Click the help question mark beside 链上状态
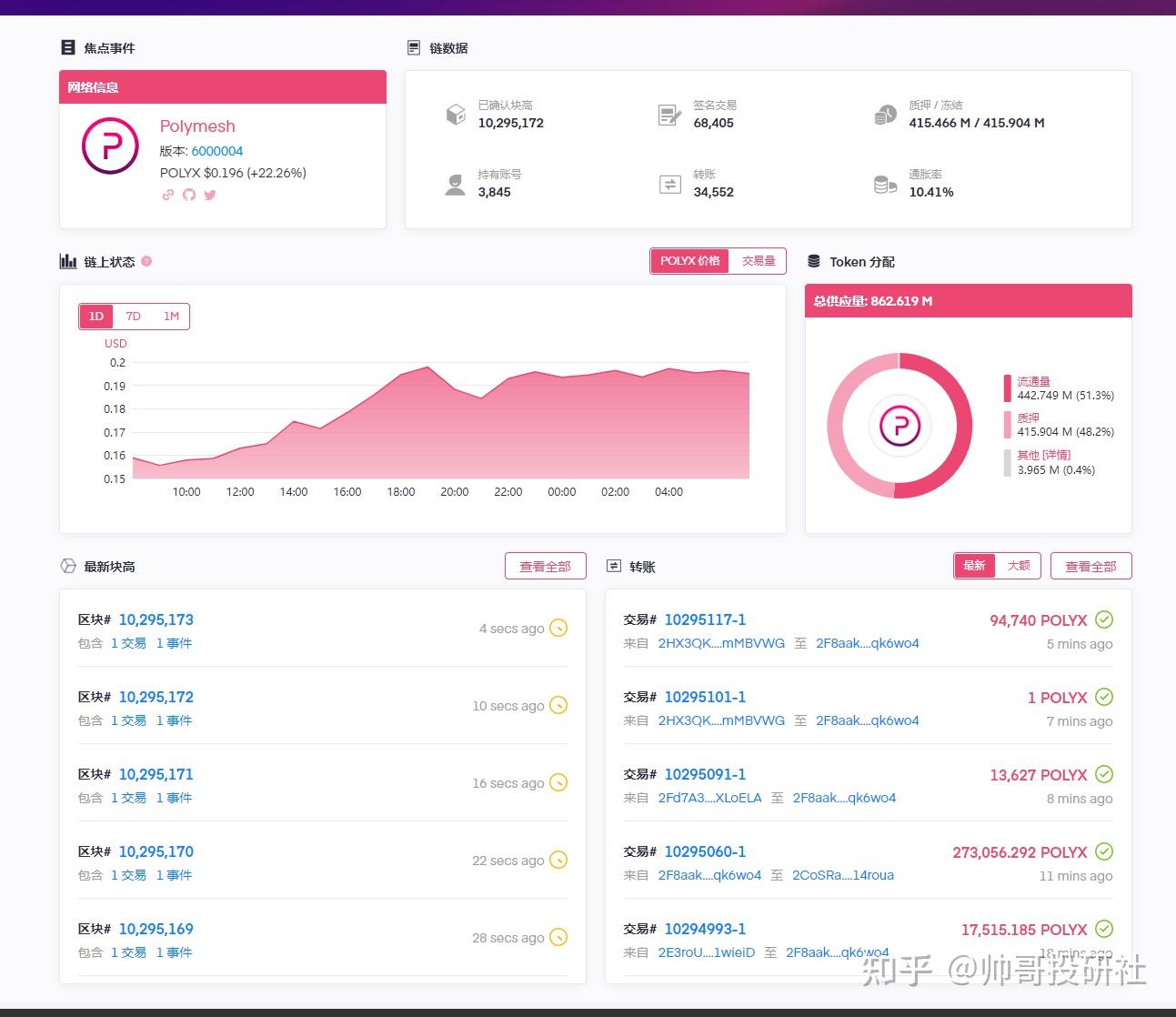The width and height of the screenshot is (1176, 1017). [x=146, y=261]
